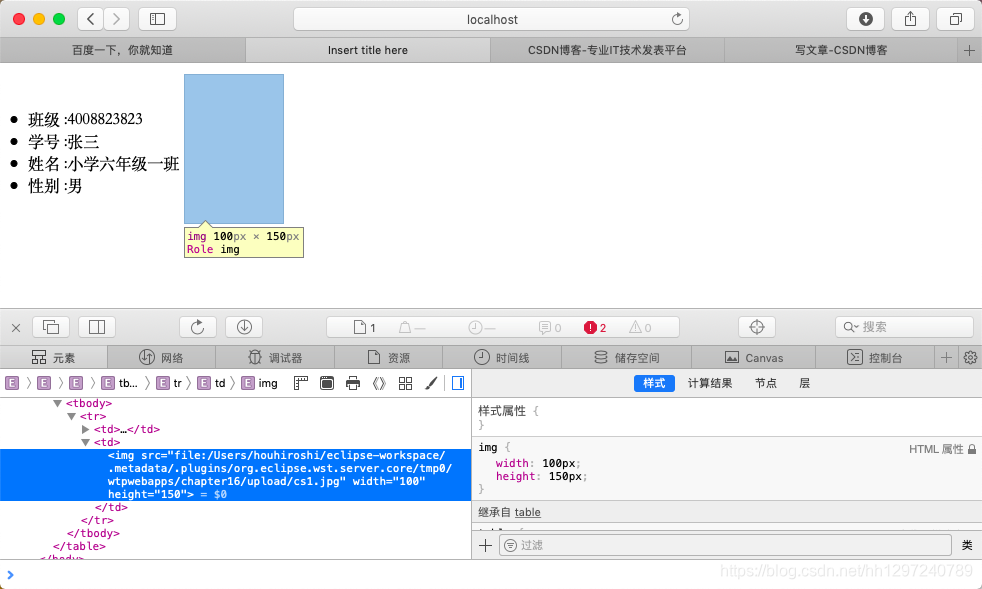This screenshot has width=982, height=589.
Task: Detach inspector into separate window icon
Action: (x=51, y=327)
